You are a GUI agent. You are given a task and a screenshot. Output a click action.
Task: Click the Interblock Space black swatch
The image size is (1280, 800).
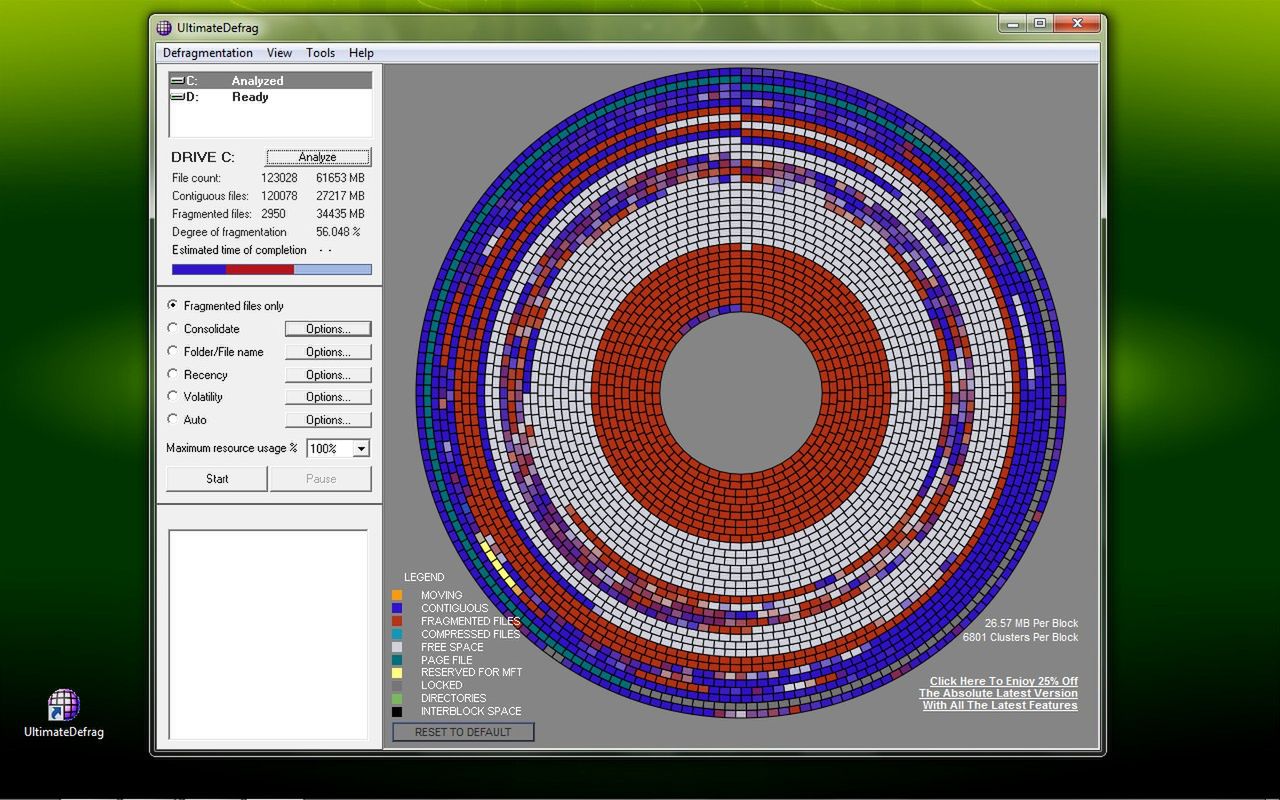[x=397, y=712]
